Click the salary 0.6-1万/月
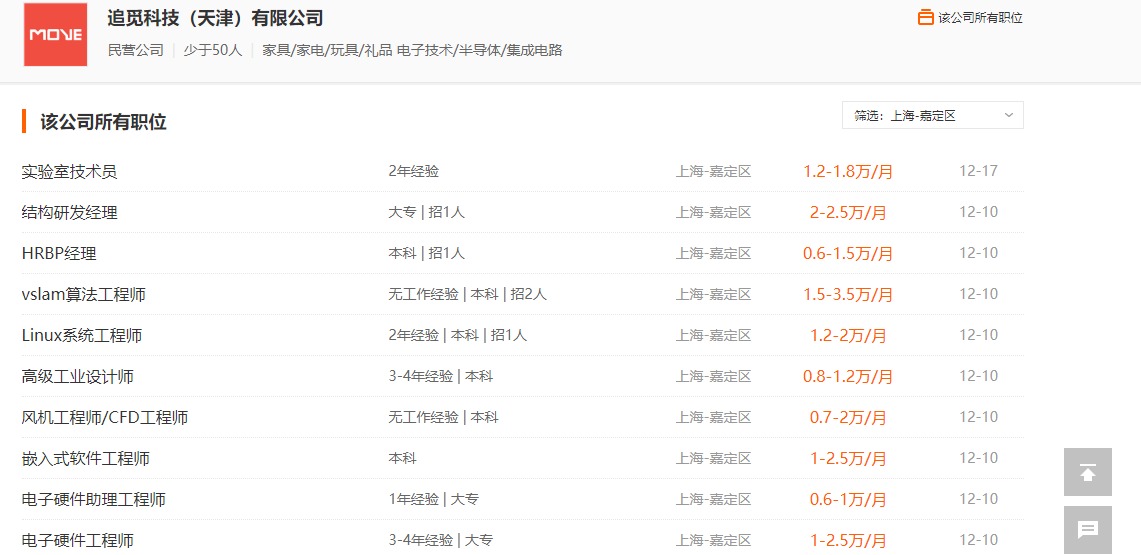Screen dimensions: 1141x555 (848, 499)
